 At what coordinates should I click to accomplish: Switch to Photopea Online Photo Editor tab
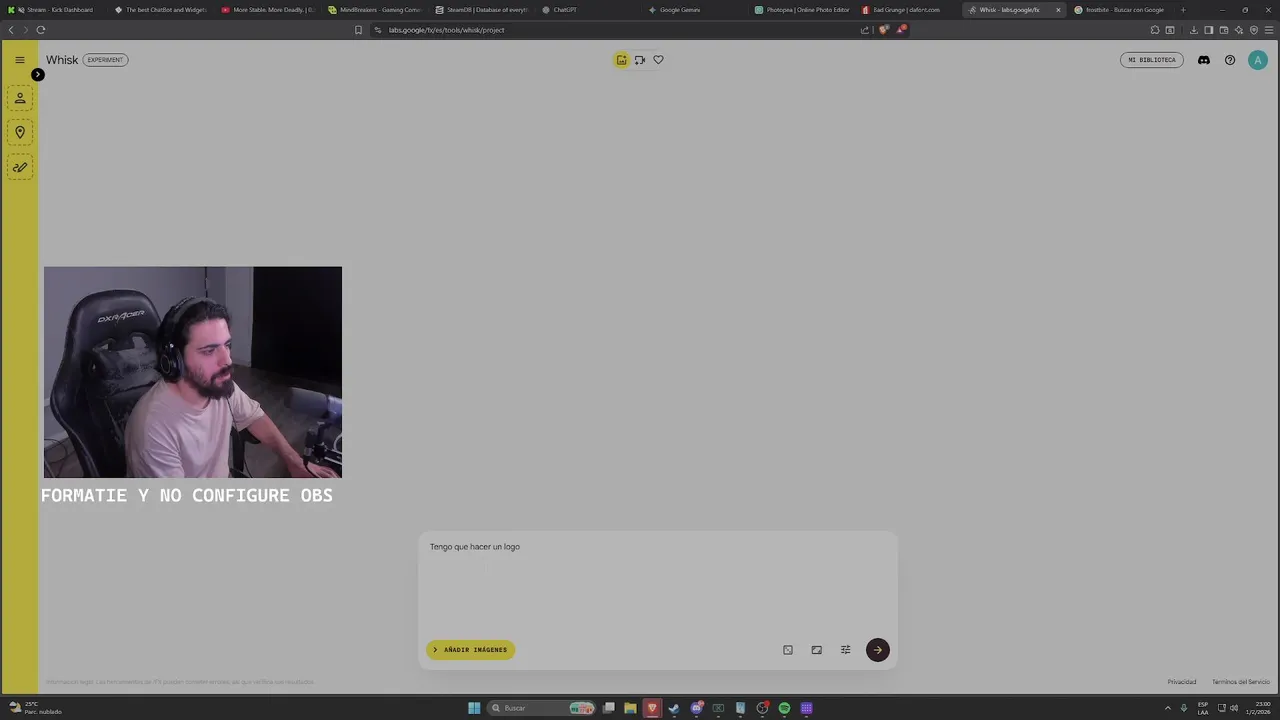tap(802, 10)
